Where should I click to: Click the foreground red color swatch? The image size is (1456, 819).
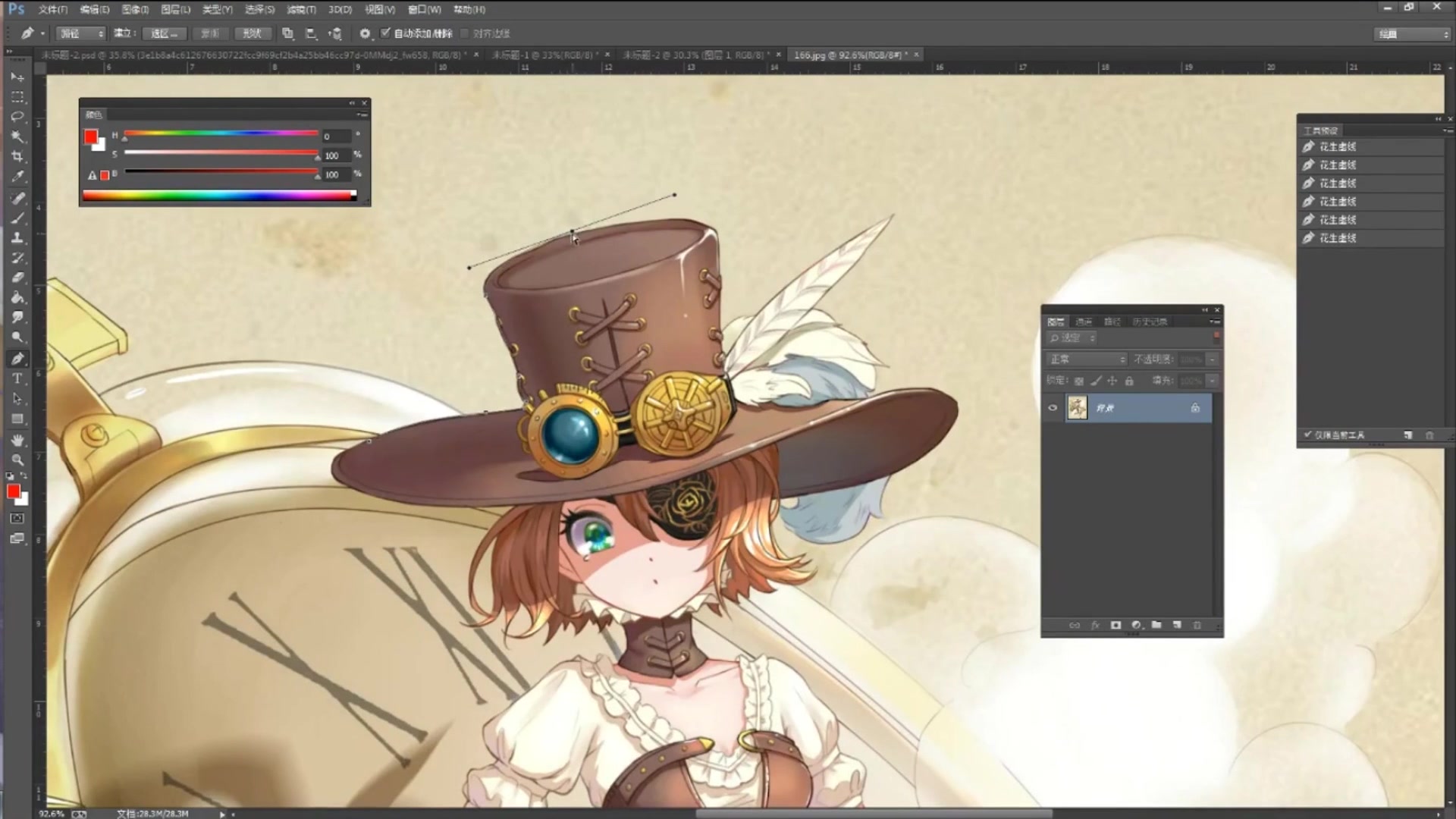(x=13, y=491)
